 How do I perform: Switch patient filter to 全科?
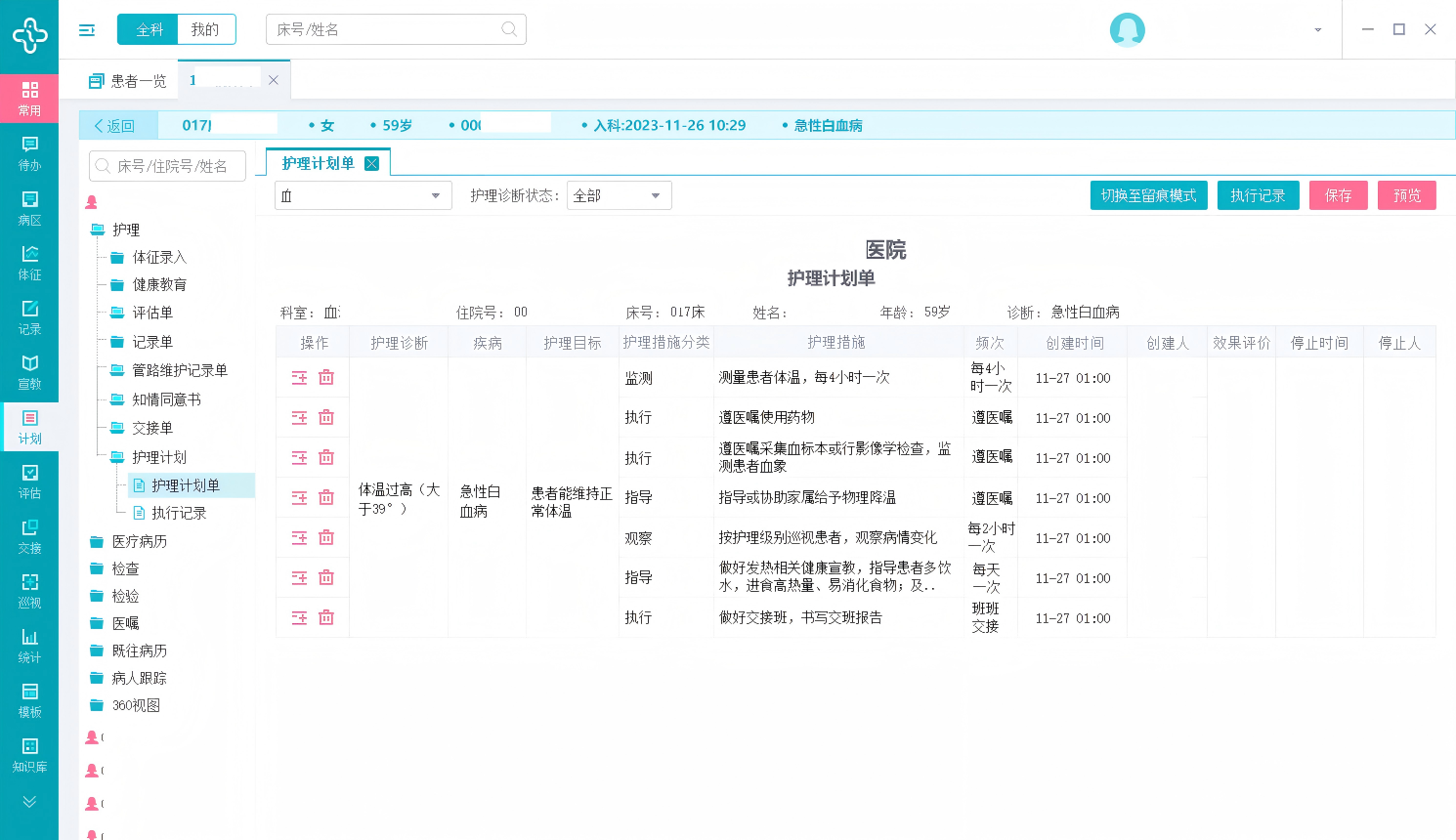point(149,30)
